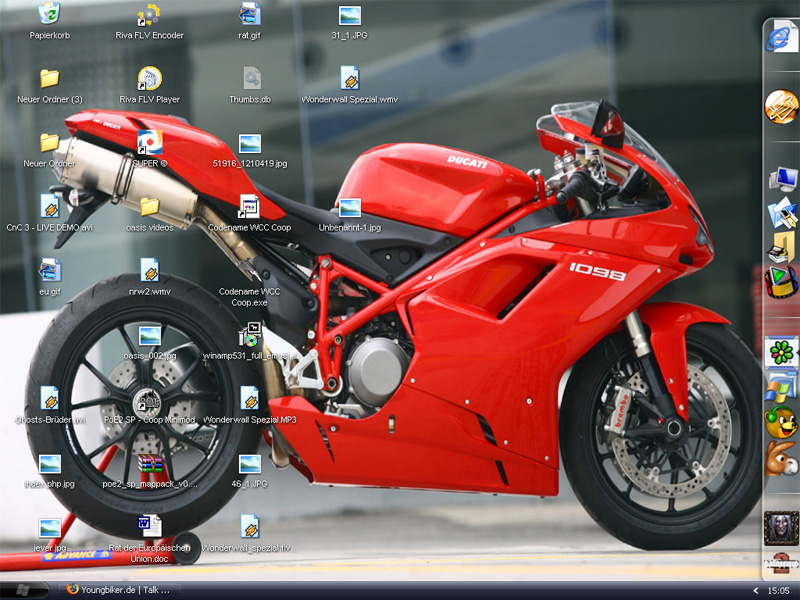Select Wonderwall Spezial.wmv video file
This screenshot has height=600, width=800.
(x=349, y=78)
